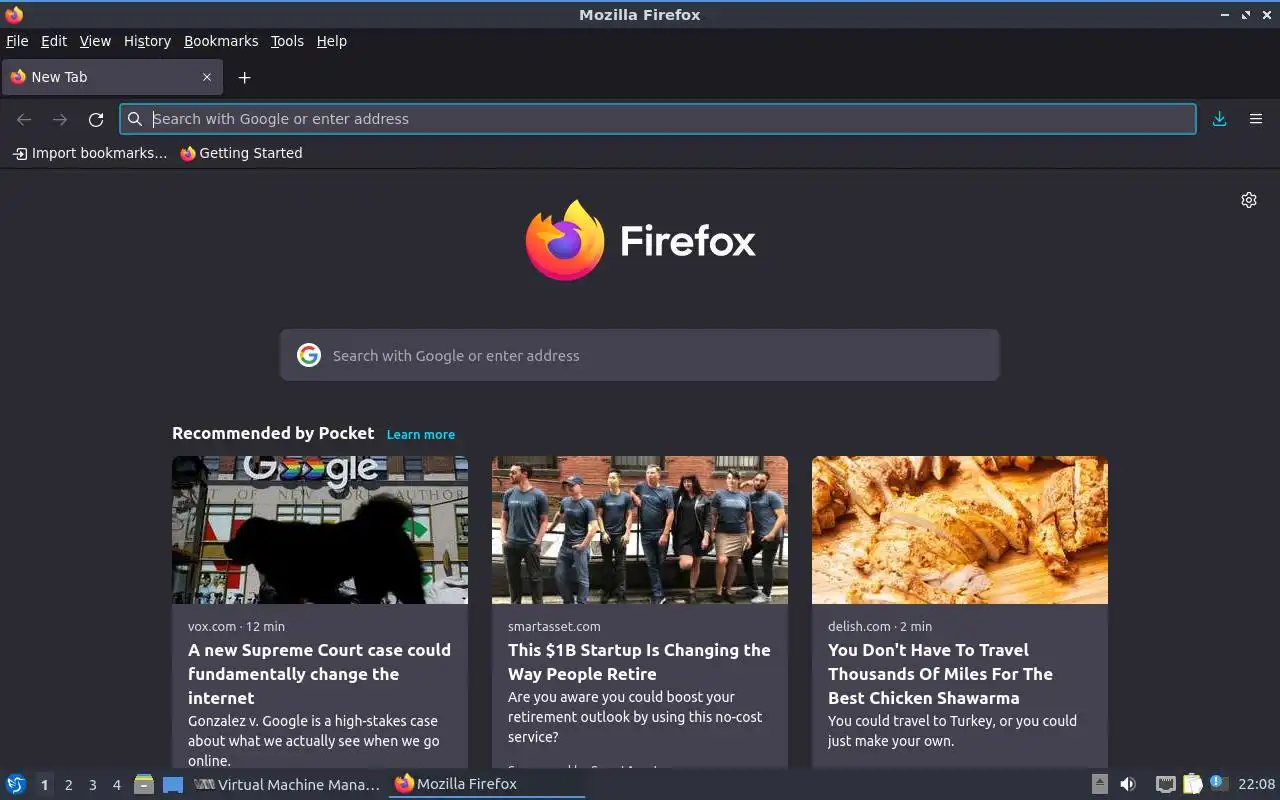Screen dimensions: 1280x800
Task: Minimize the Firefox window
Action: pos(1225,15)
